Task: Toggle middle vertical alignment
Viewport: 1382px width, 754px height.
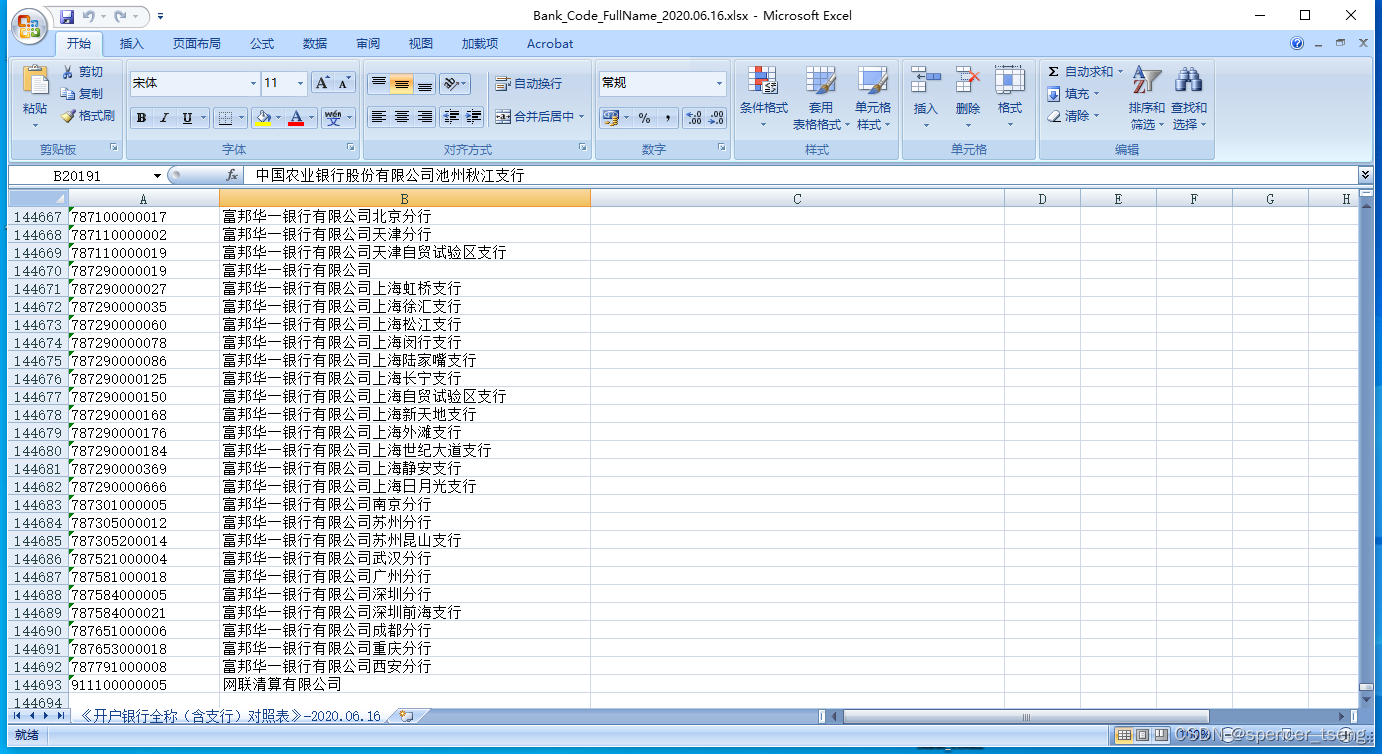Action: [401, 84]
